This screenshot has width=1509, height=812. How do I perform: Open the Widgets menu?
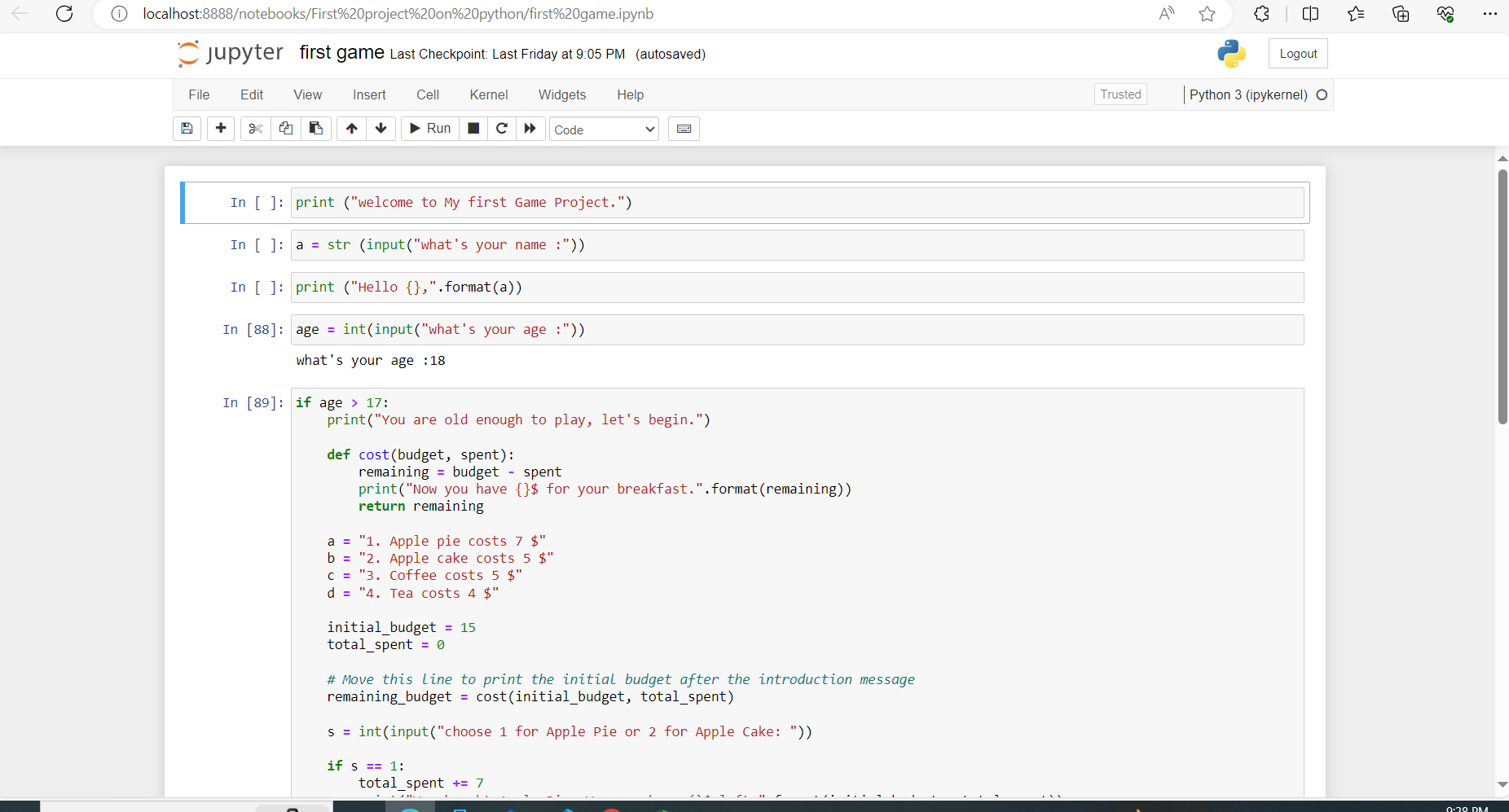point(562,95)
